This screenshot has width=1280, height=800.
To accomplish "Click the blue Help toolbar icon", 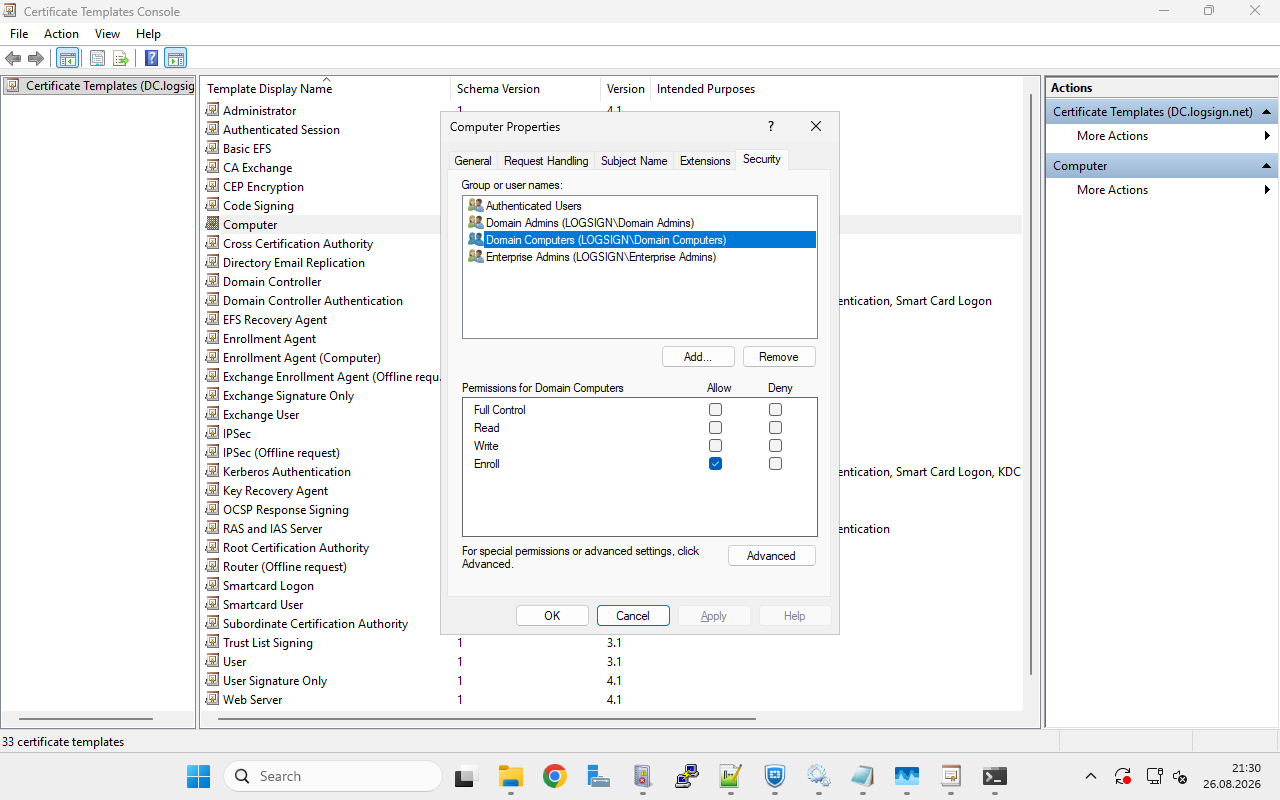I will pos(151,58).
